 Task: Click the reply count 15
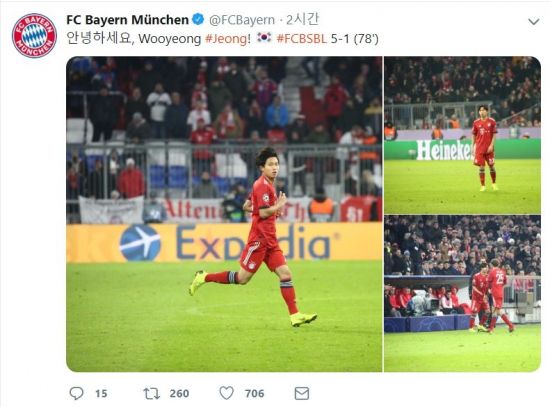click(x=101, y=393)
